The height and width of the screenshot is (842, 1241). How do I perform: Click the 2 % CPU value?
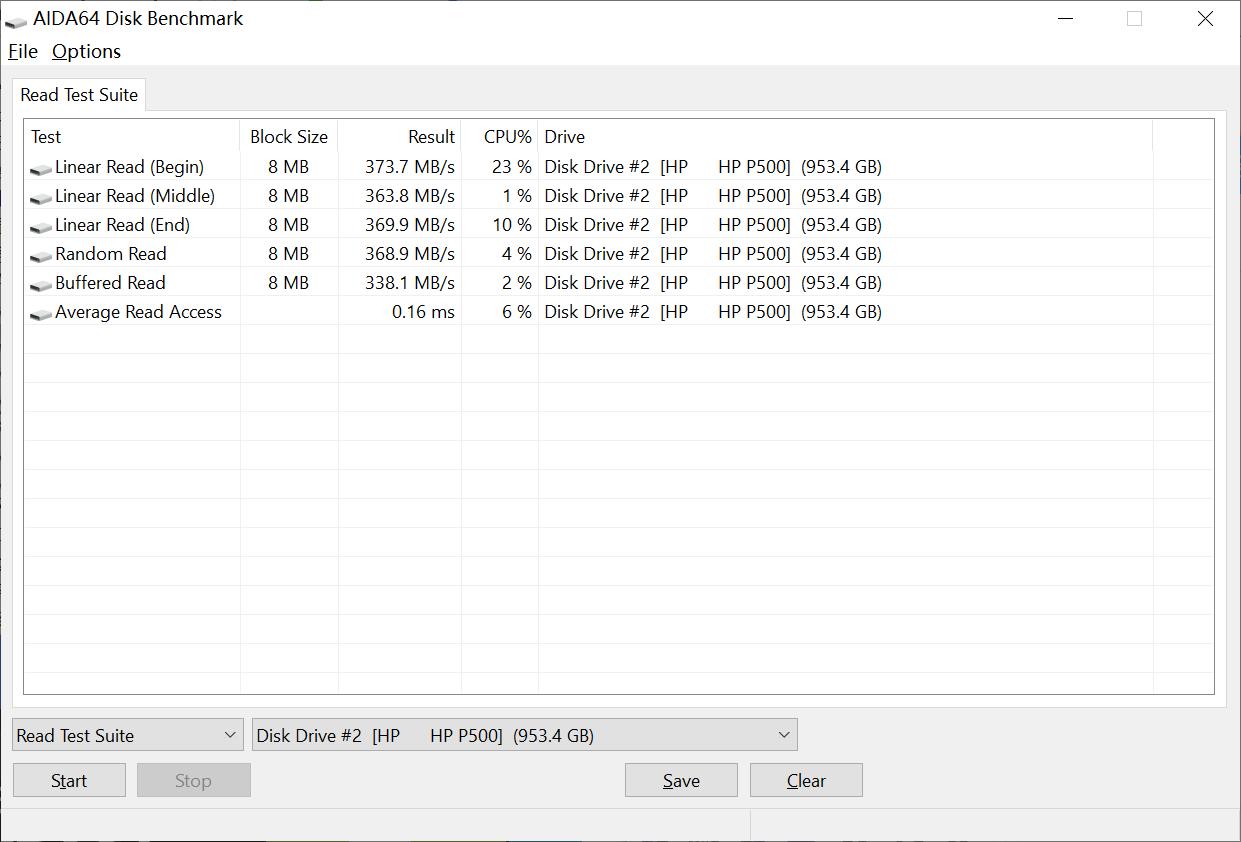(x=517, y=282)
